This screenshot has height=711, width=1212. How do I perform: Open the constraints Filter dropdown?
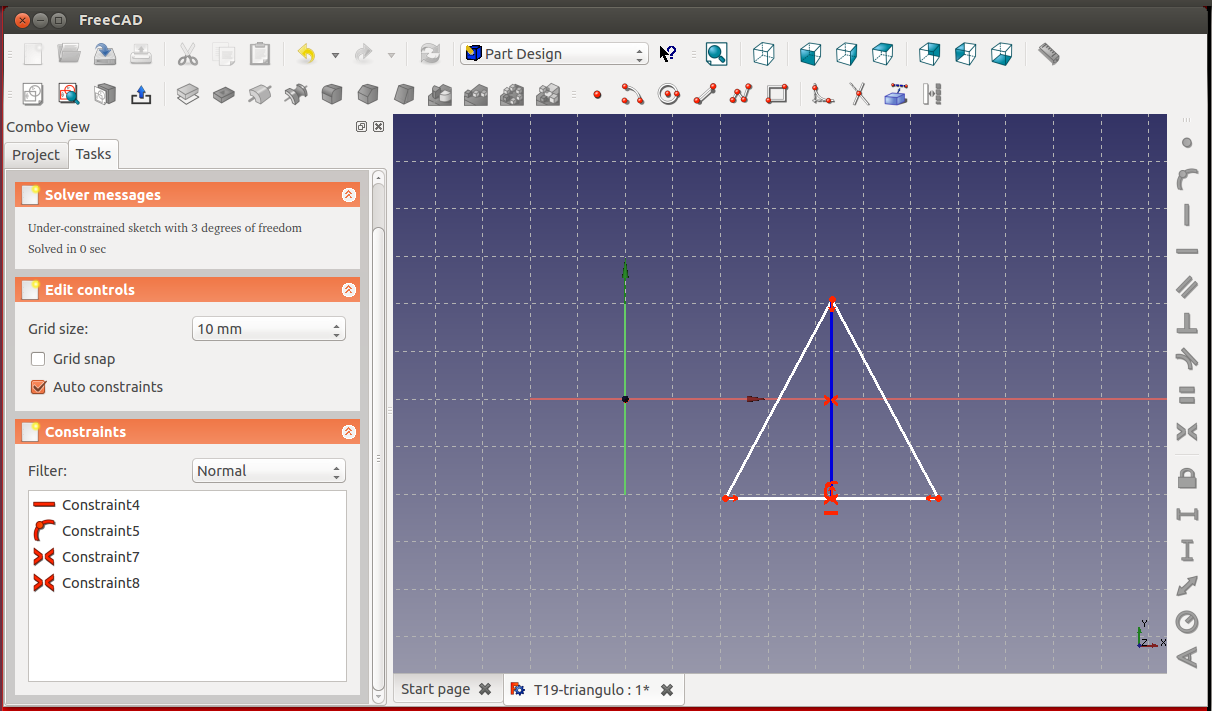click(x=268, y=471)
